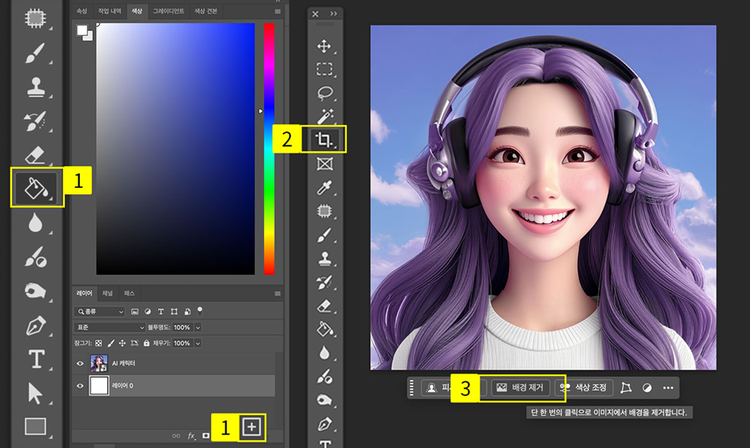The height and width of the screenshot is (448, 750).
Task: Select the 레이어 0 layer thumbnail
Action: click(x=100, y=386)
